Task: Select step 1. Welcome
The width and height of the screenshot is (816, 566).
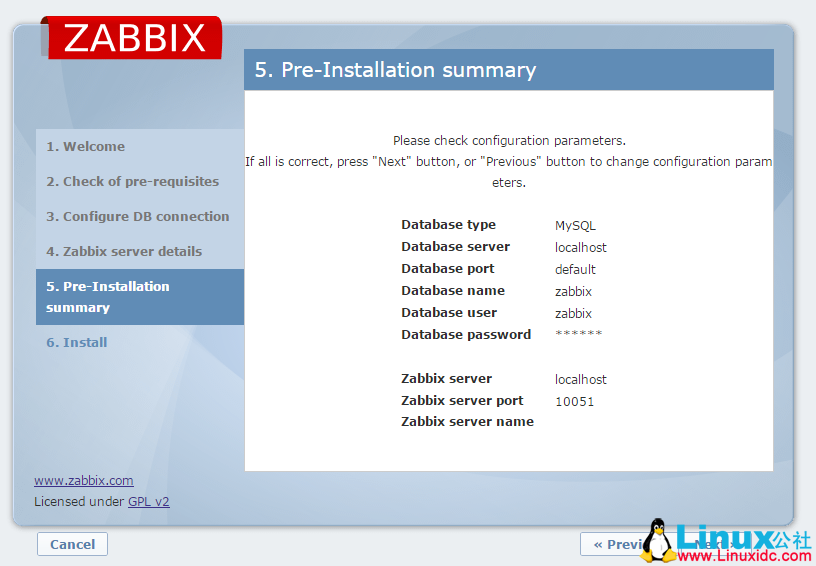Action: (x=85, y=146)
